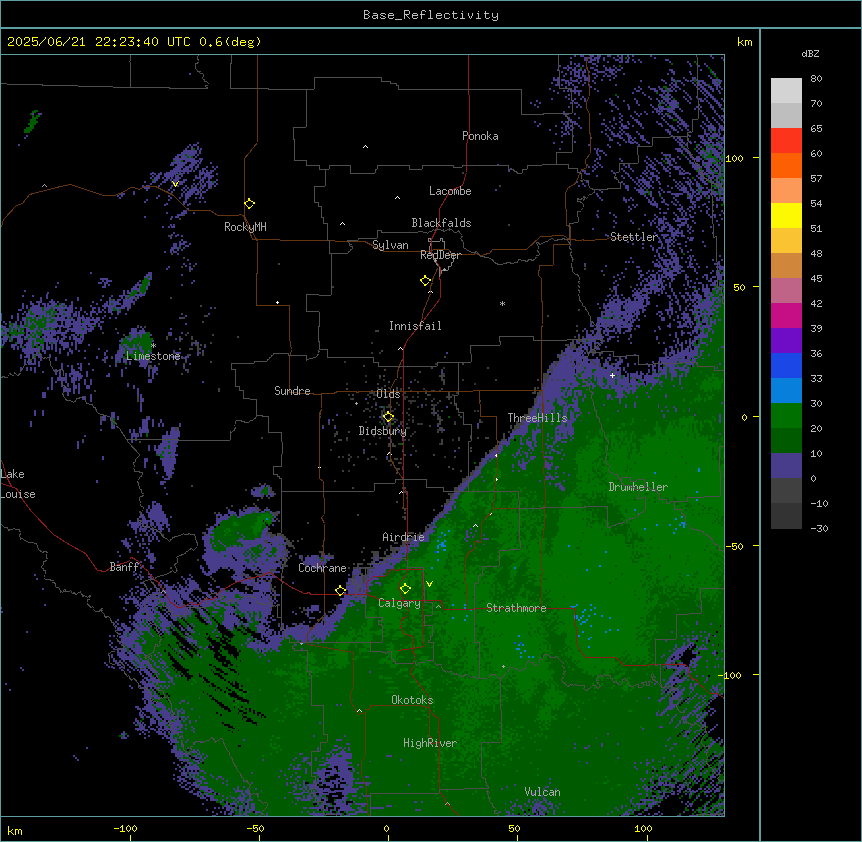The width and height of the screenshot is (862, 842).
Task: Click the Airdrie label
Action: pyautogui.click(x=403, y=537)
